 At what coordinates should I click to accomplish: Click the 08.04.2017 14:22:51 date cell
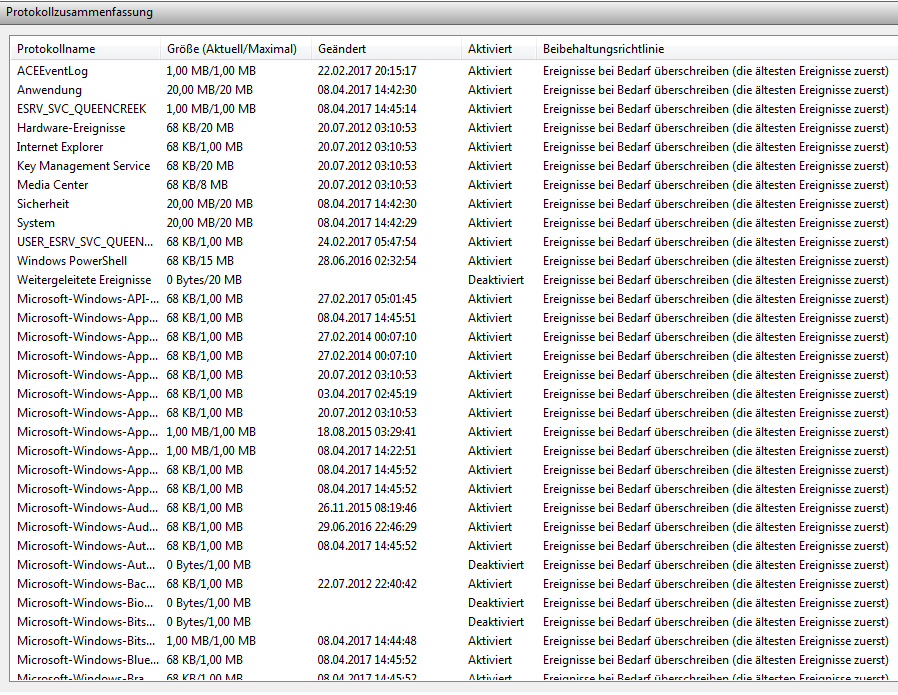[367, 451]
